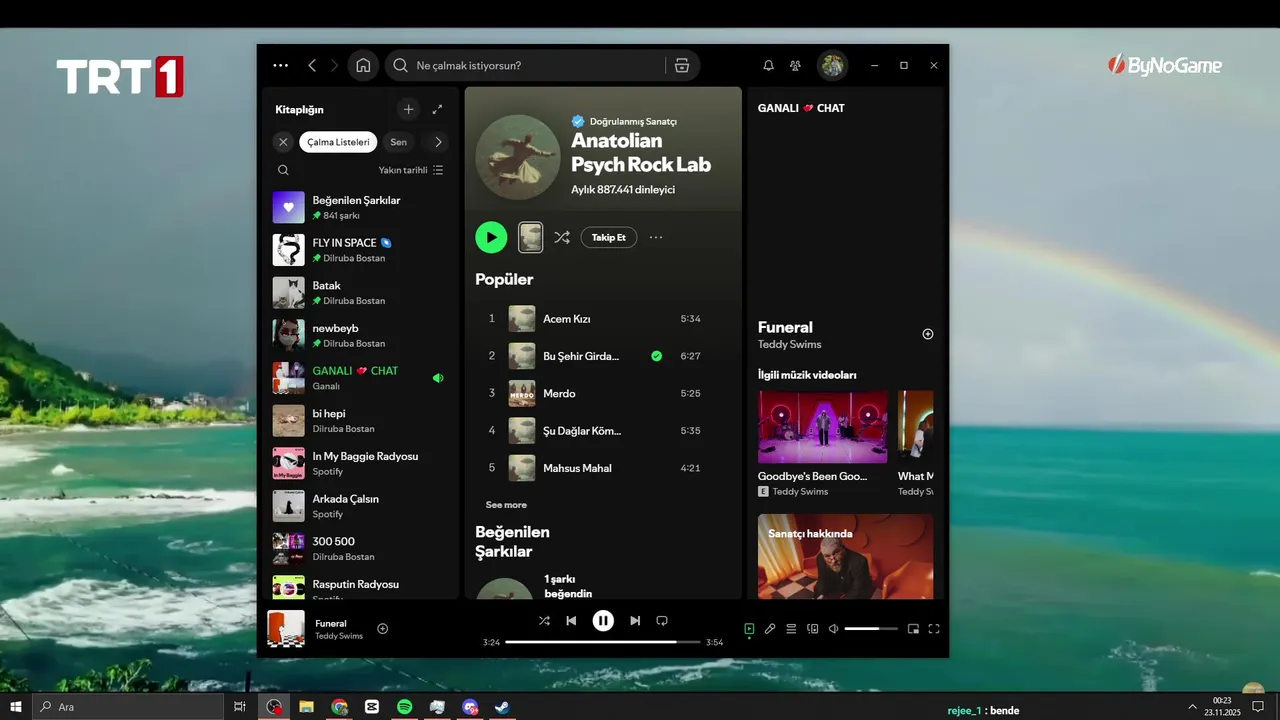The width and height of the screenshot is (1280, 720).
Task: Go back using the left arrow
Action: click(312, 65)
